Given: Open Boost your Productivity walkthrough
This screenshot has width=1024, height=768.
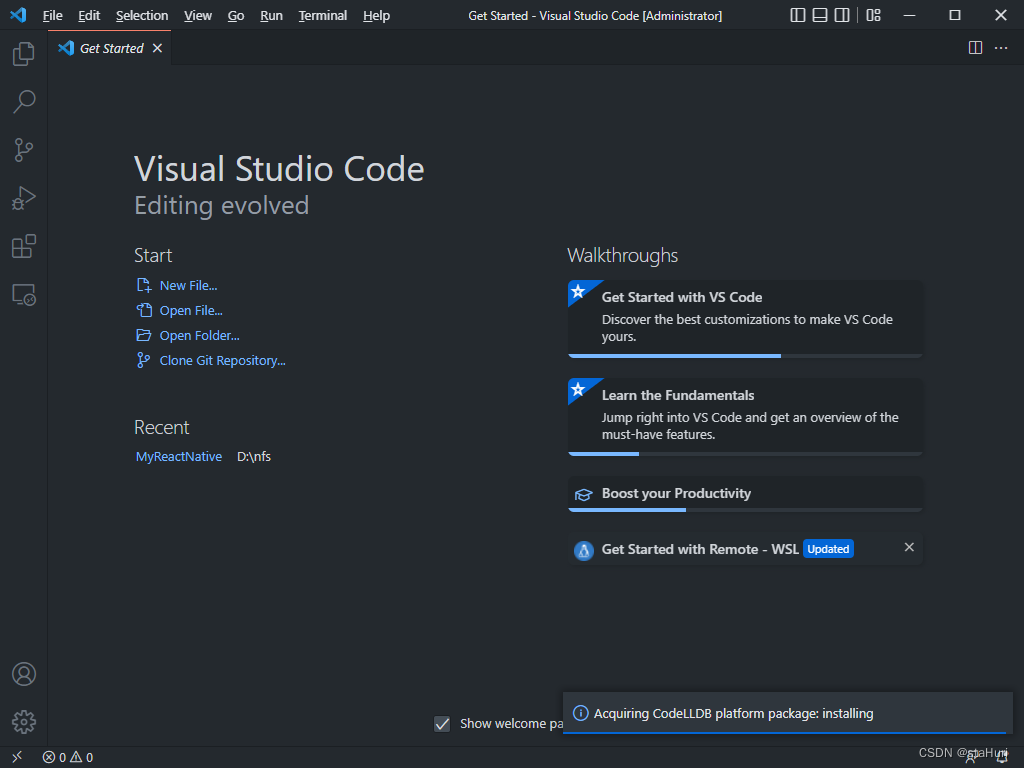Looking at the screenshot, I should coord(745,494).
